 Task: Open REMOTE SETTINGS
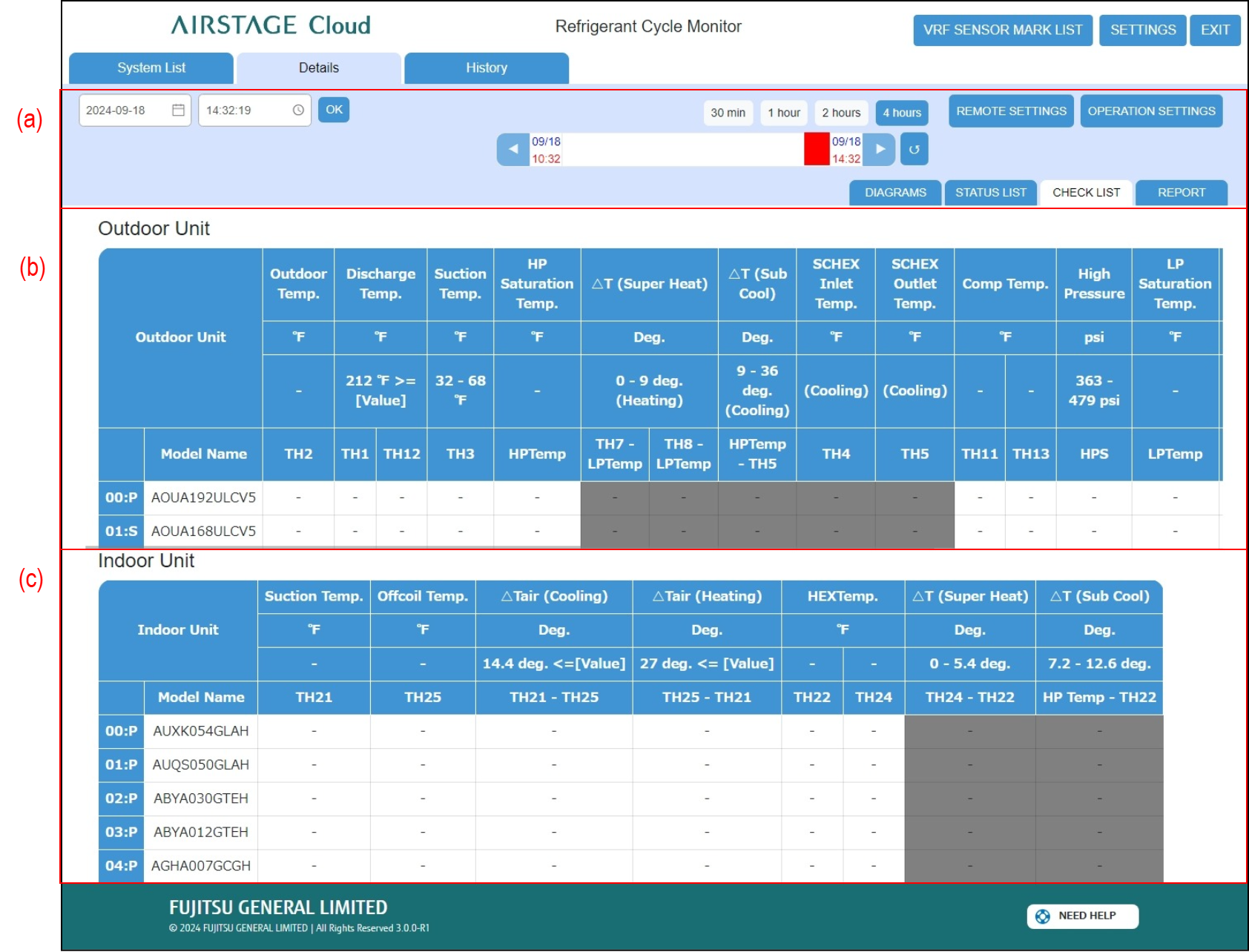(1010, 111)
